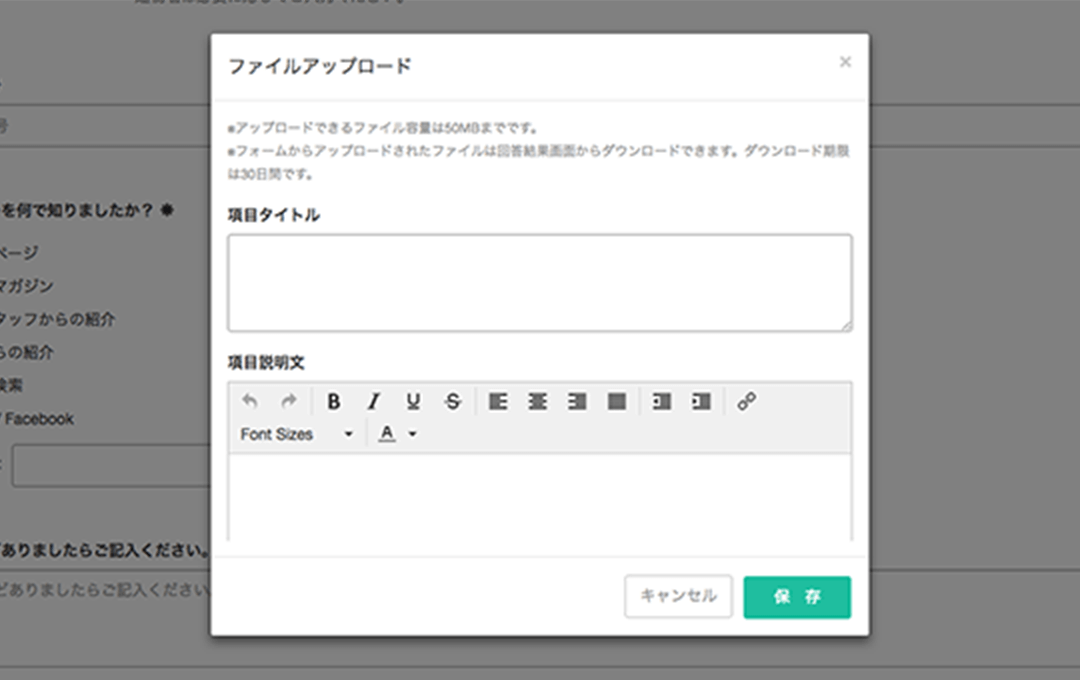Apply text color with A button

pos(387,433)
